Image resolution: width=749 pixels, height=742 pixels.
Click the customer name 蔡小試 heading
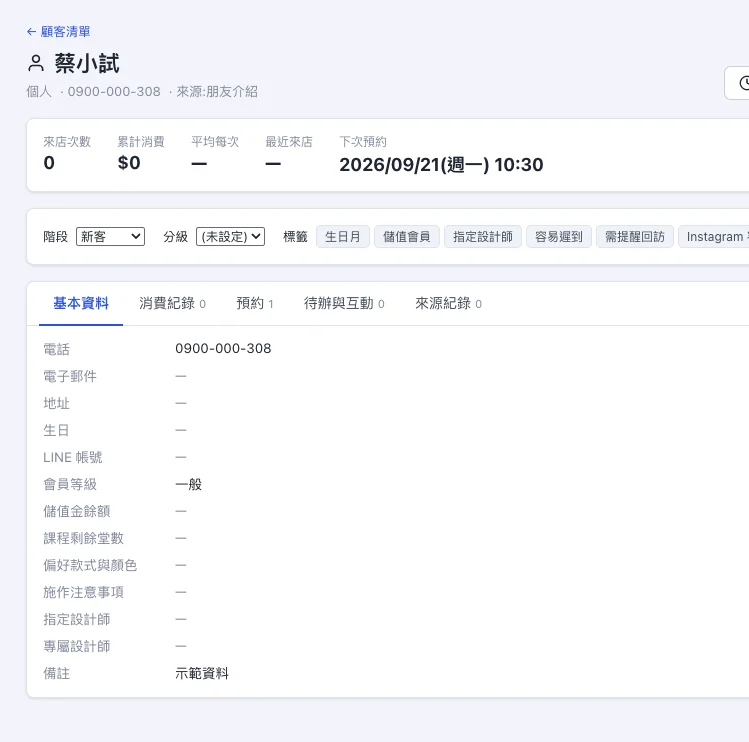tap(86, 64)
